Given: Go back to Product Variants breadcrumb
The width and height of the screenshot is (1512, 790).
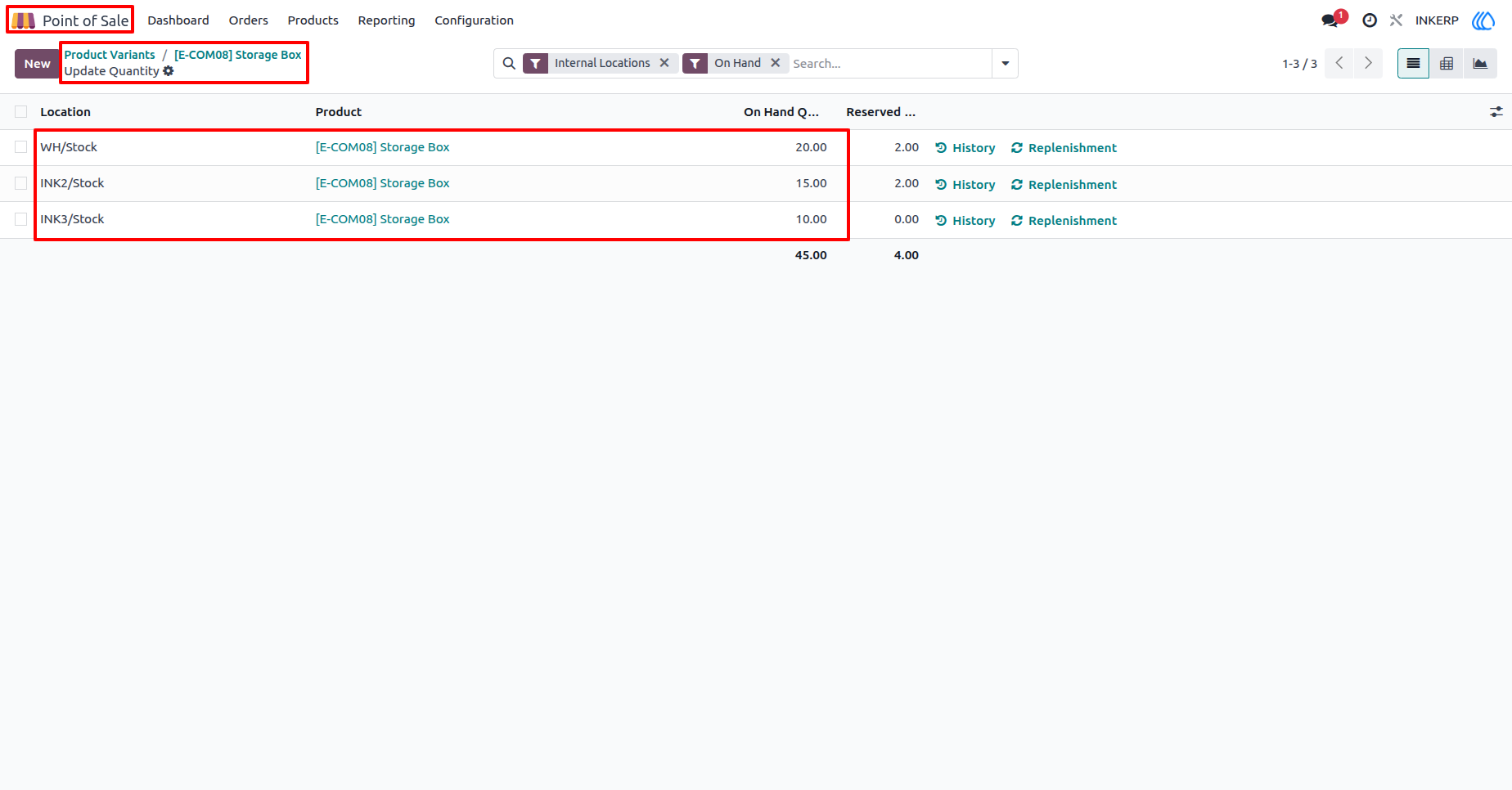Looking at the screenshot, I should (110, 55).
